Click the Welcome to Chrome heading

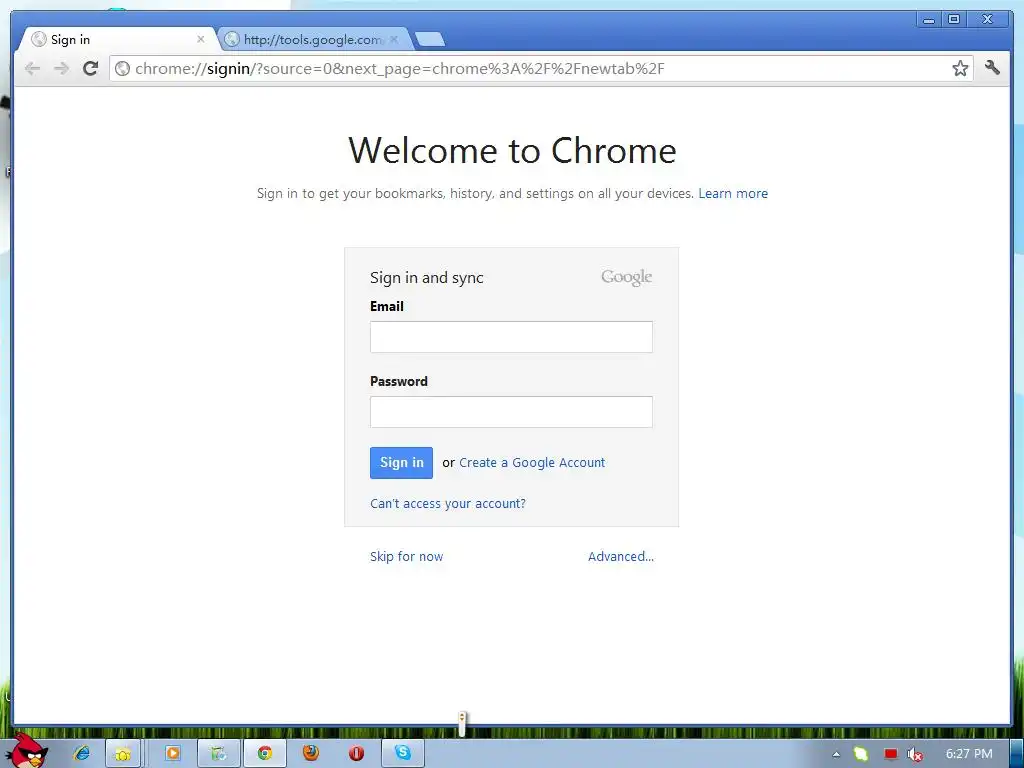(513, 151)
